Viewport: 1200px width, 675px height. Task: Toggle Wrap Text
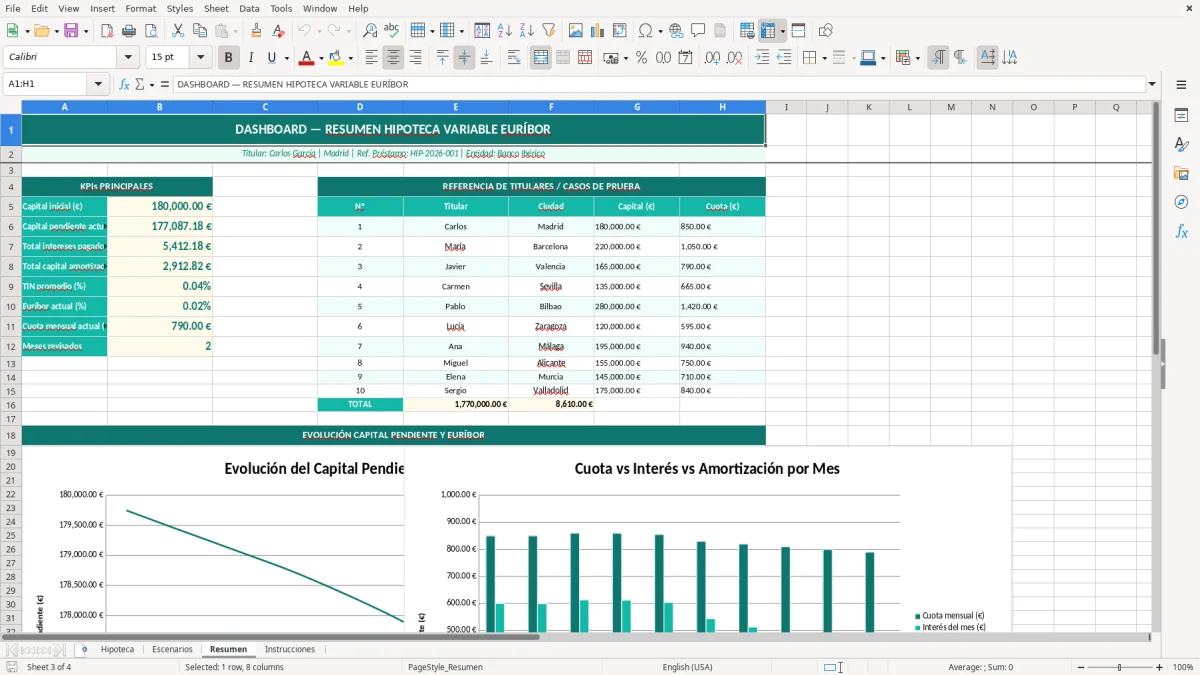(514, 58)
